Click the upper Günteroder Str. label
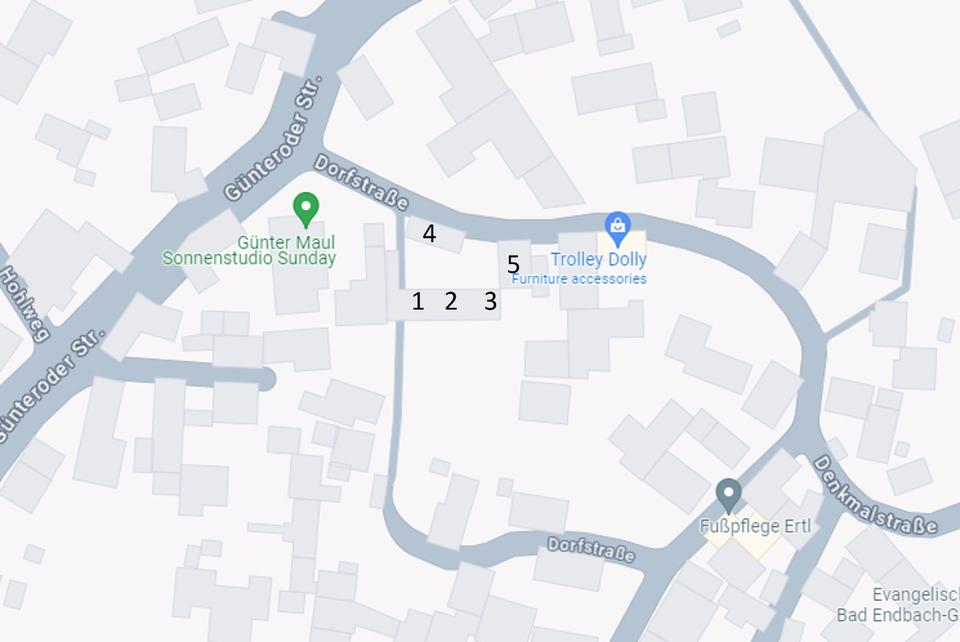Viewport: 960px width, 642px height. (273, 139)
